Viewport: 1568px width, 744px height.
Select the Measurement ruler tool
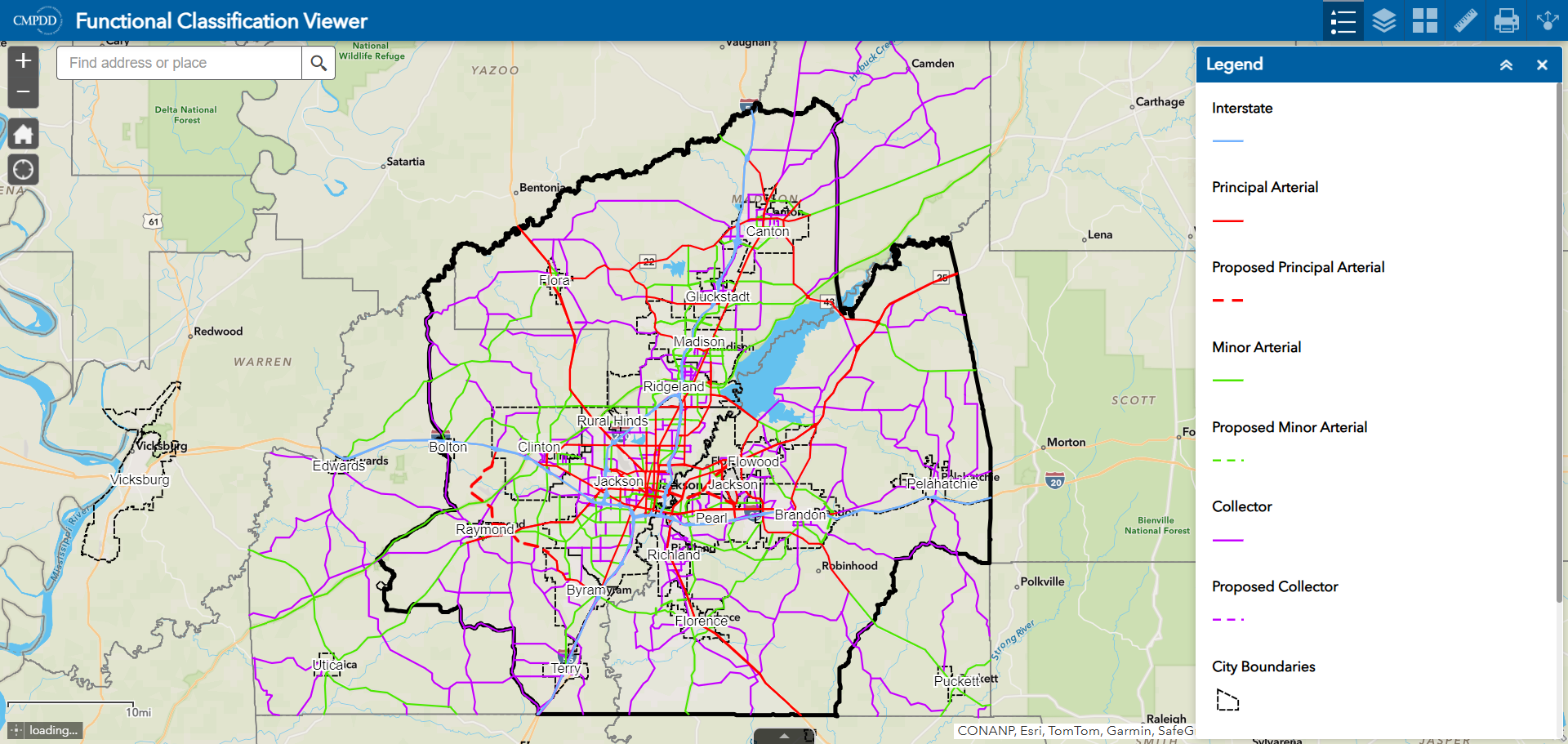click(1465, 20)
